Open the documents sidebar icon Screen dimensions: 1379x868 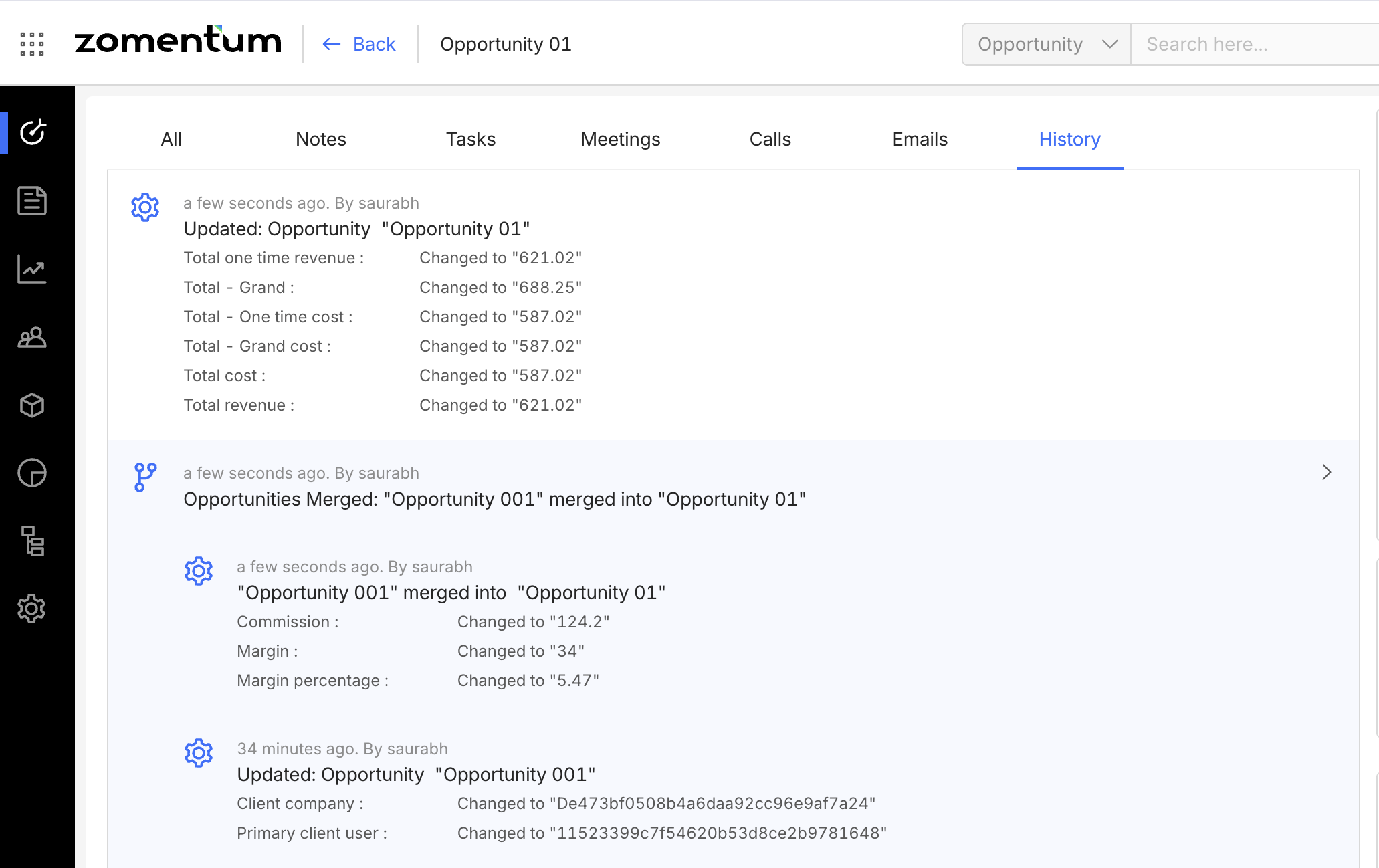(32, 201)
